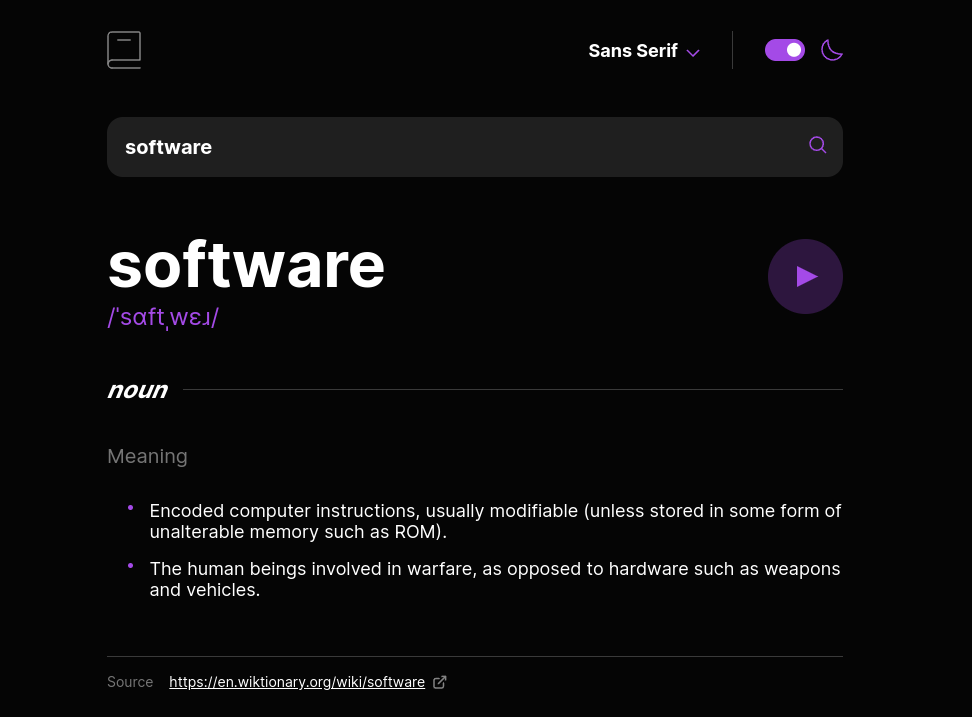
Task: Click the magnifier search icon
Action: [x=818, y=145]
